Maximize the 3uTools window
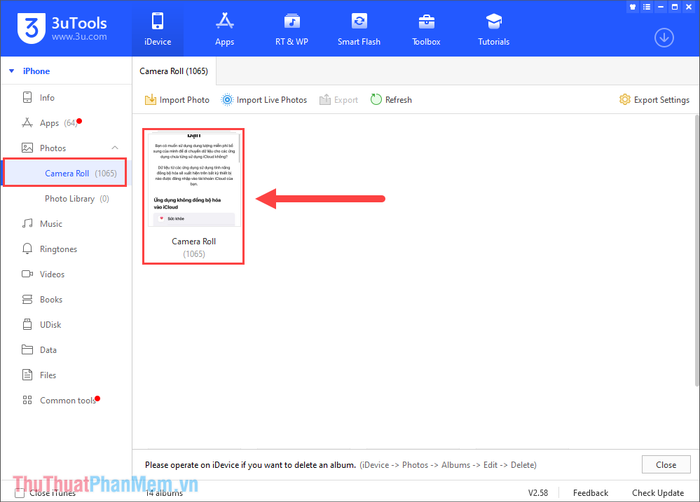The image size is (700, 502). [675, 7]
